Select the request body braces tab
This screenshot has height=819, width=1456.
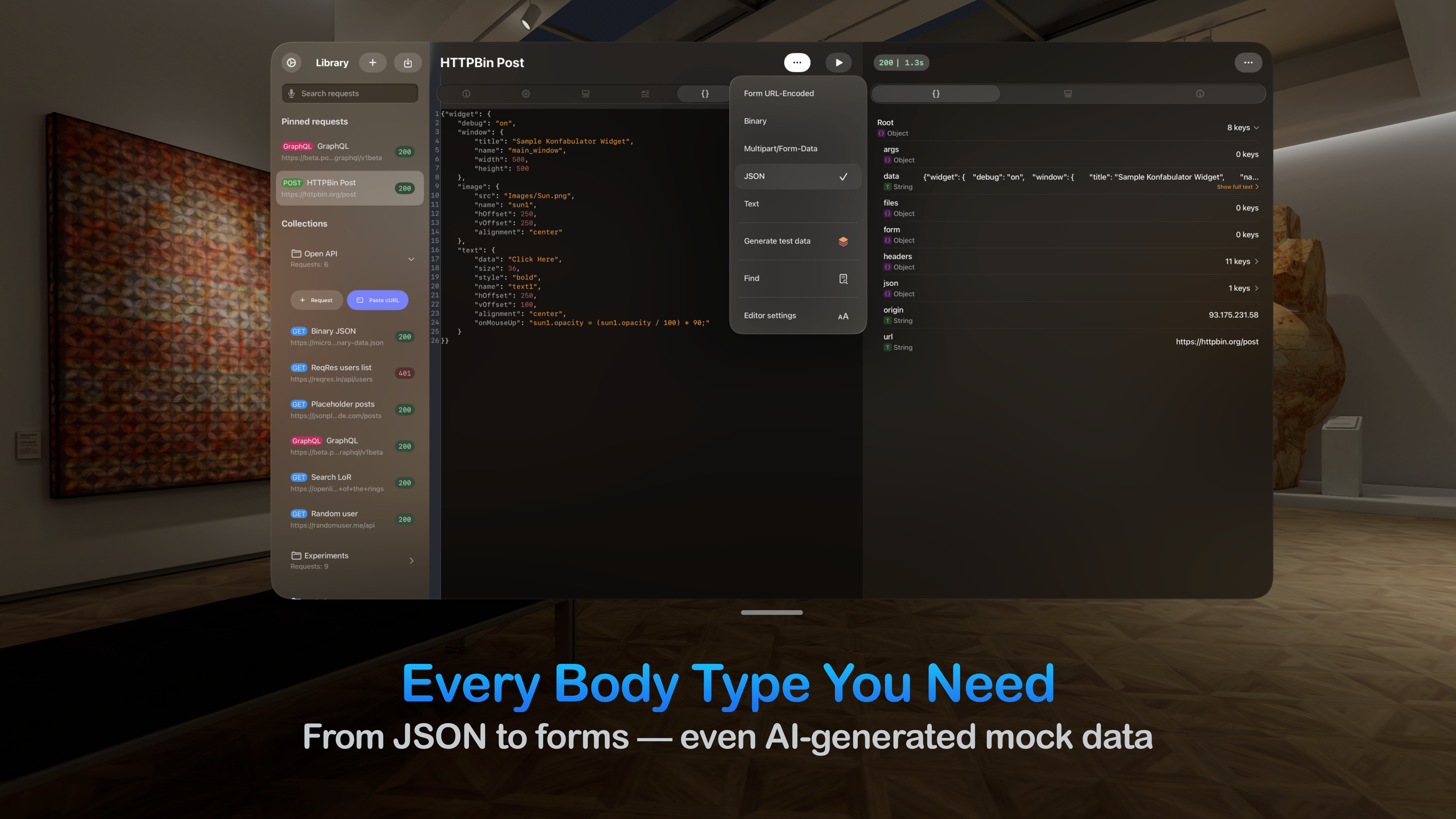(x=705, y=94)
